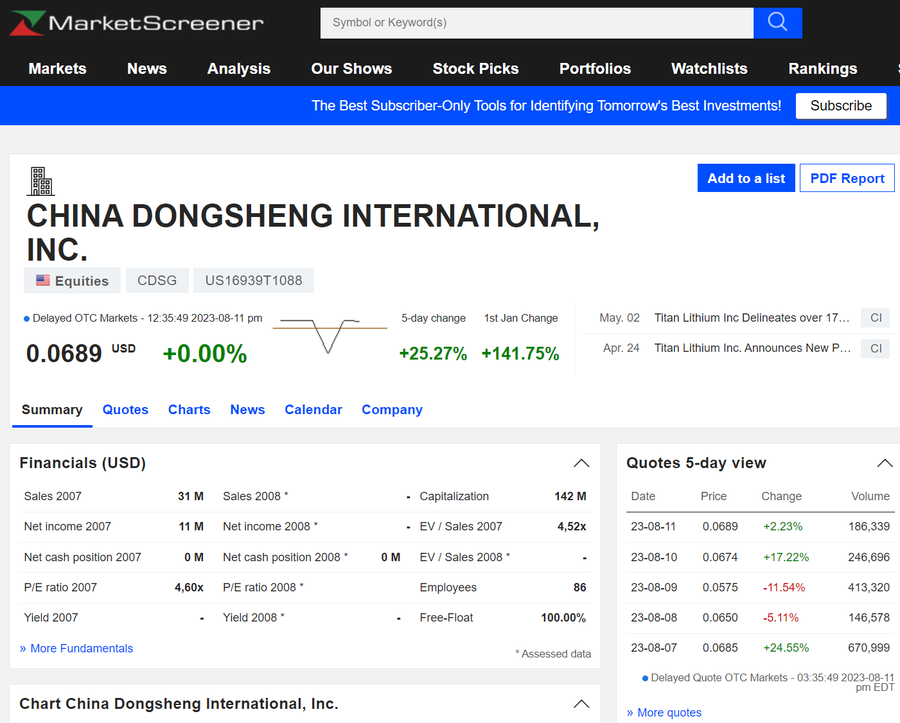Select the Summary tab

click(52, 410)
